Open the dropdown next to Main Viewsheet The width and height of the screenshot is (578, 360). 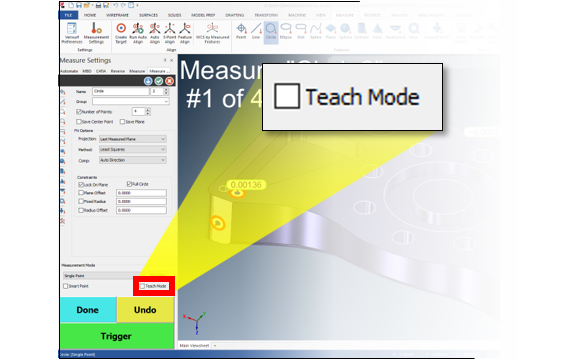215,346
